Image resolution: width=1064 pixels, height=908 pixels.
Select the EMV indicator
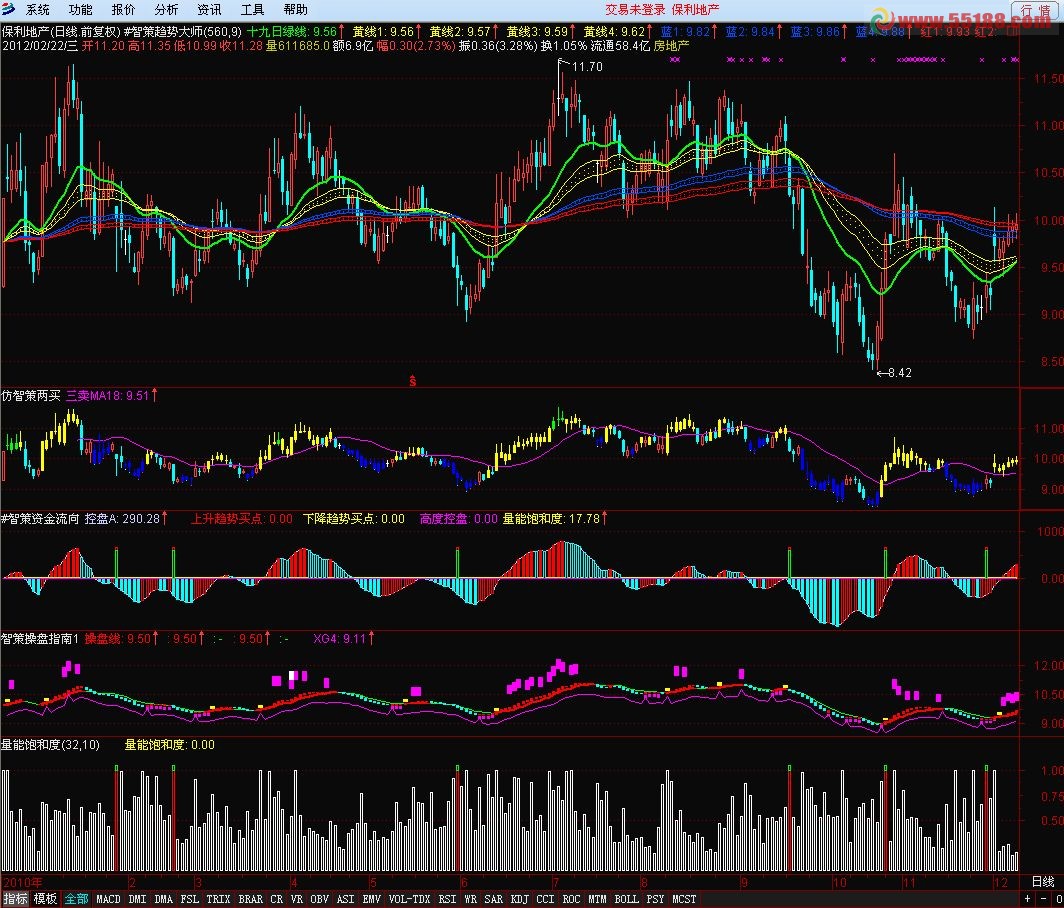[371, 898]
